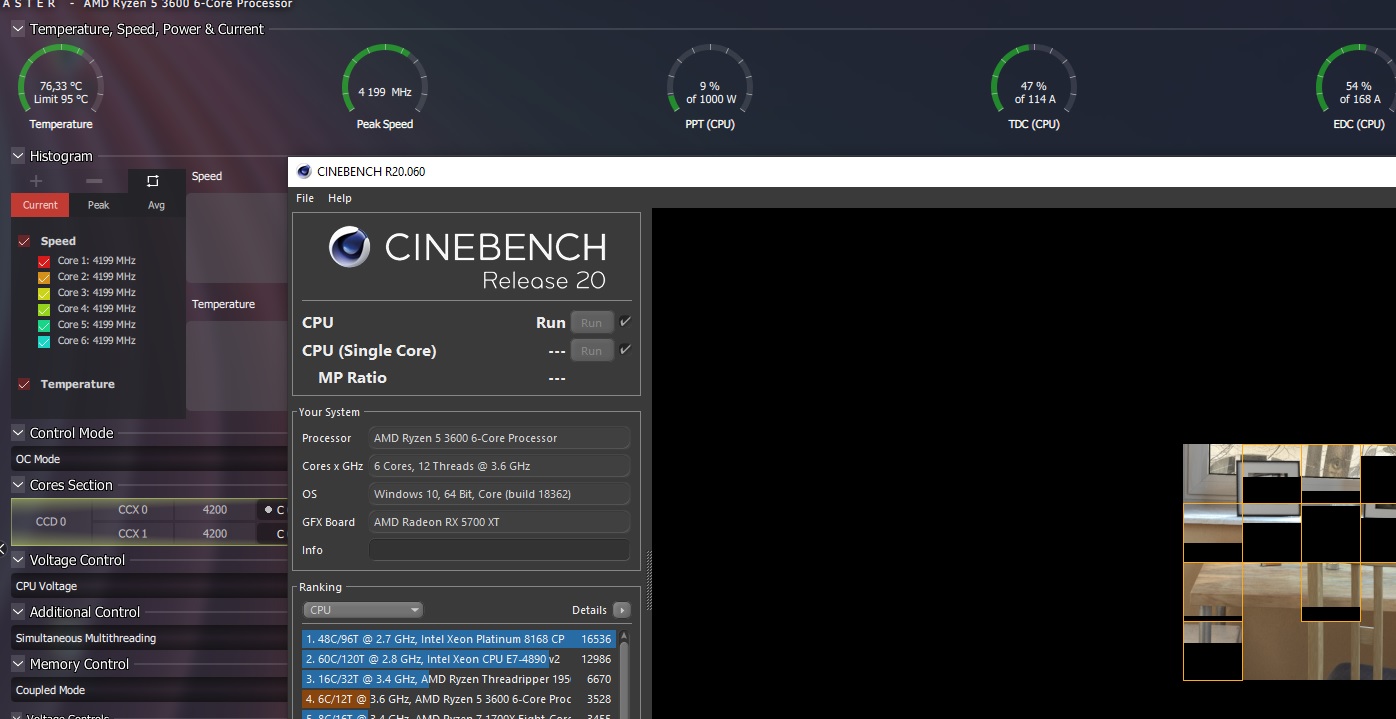Switch to the Current histogram tab

tap(40, 205)
